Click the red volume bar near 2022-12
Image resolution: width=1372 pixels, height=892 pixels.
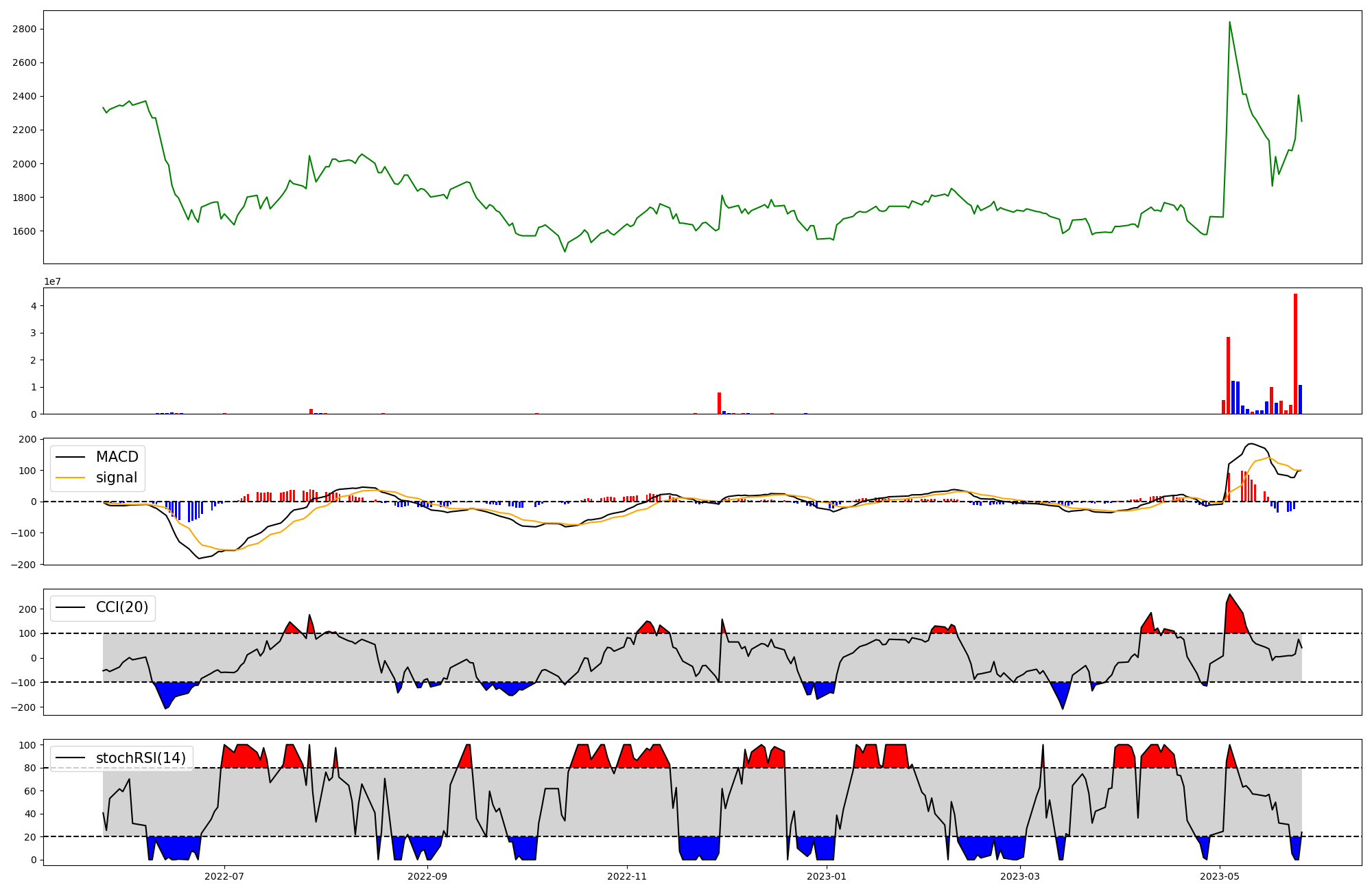click(x=719, y=403)
